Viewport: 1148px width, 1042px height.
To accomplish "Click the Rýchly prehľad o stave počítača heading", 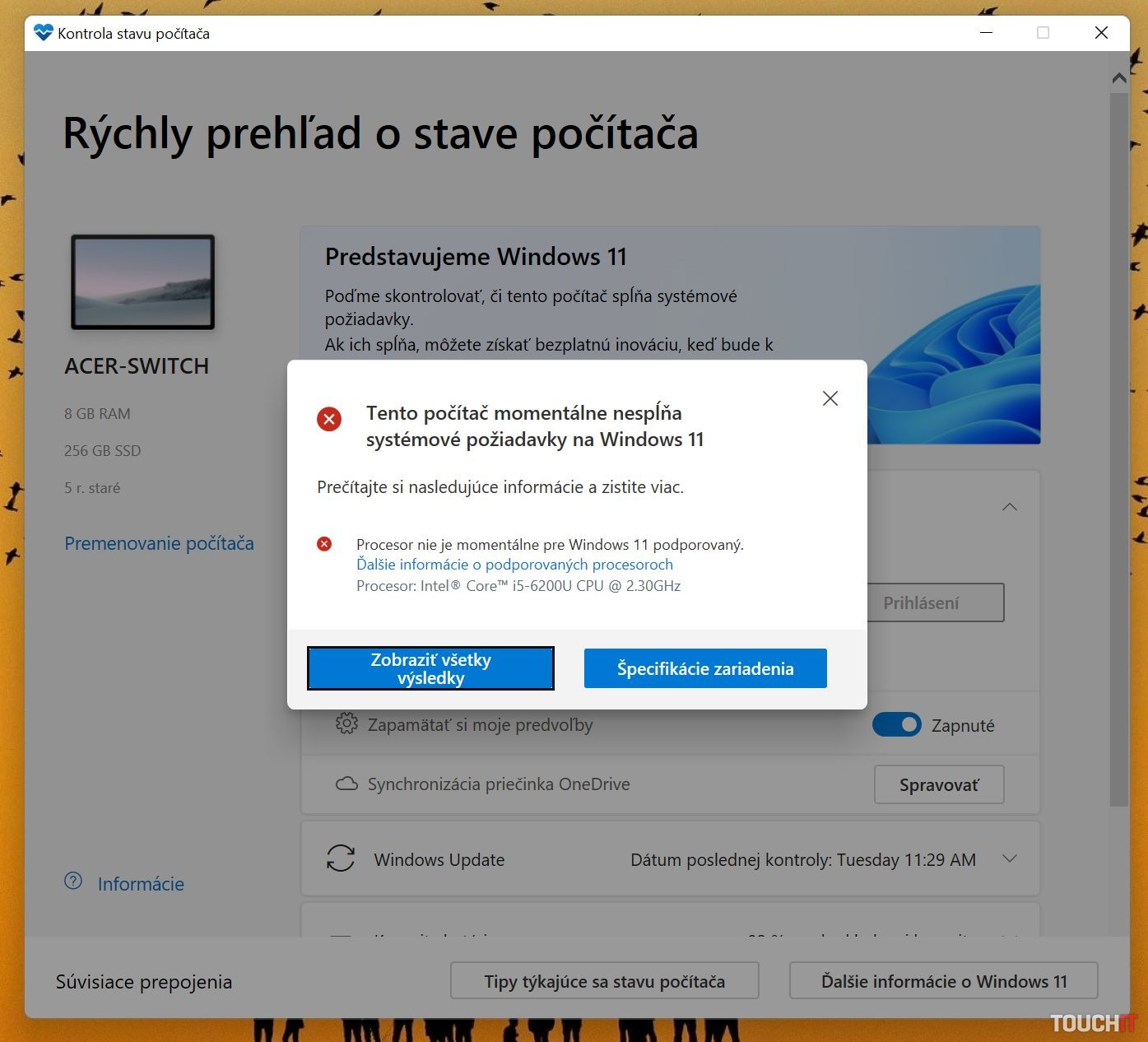I will click(381, 134).
